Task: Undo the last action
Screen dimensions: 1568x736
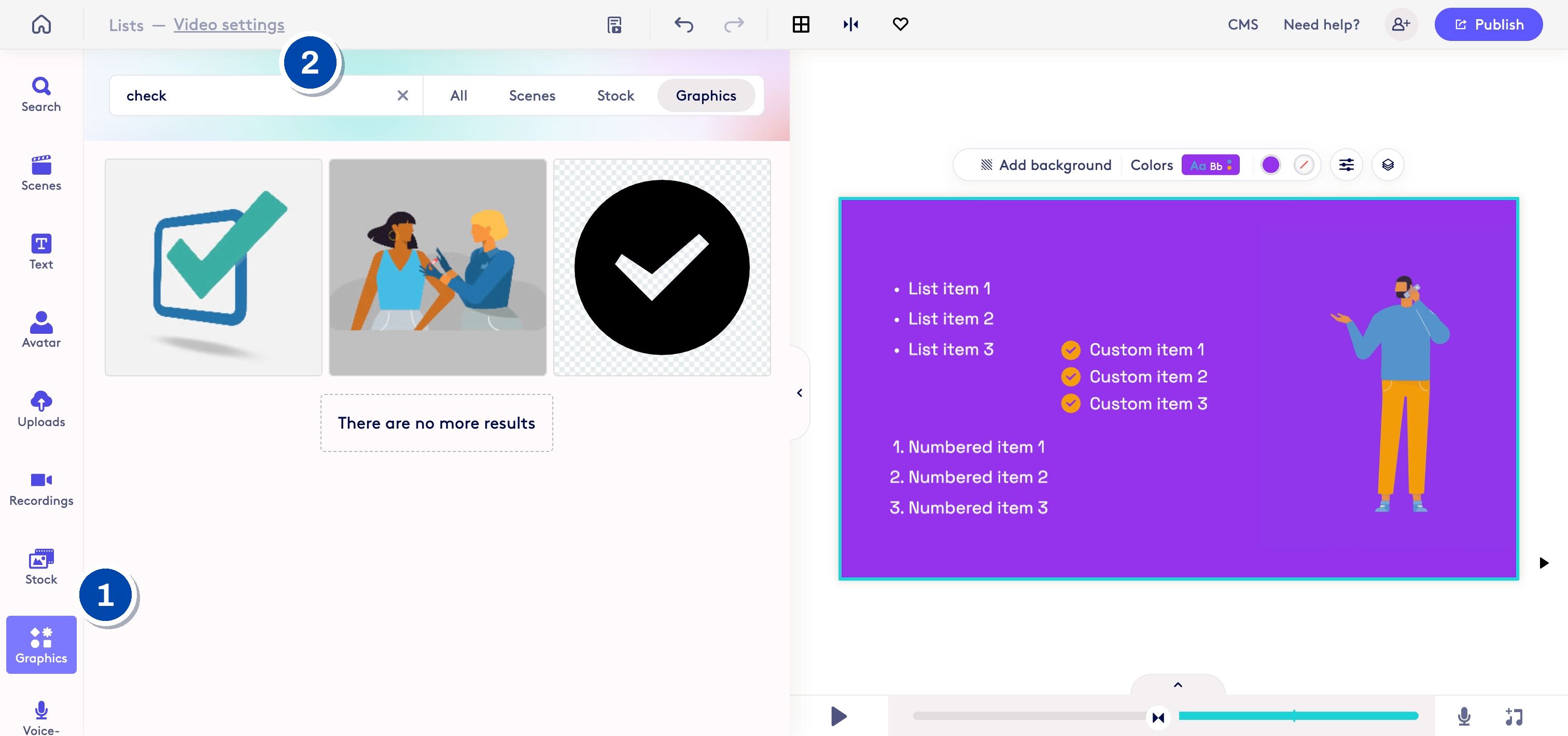Action: pyautogui.click(x=683, y=25)
